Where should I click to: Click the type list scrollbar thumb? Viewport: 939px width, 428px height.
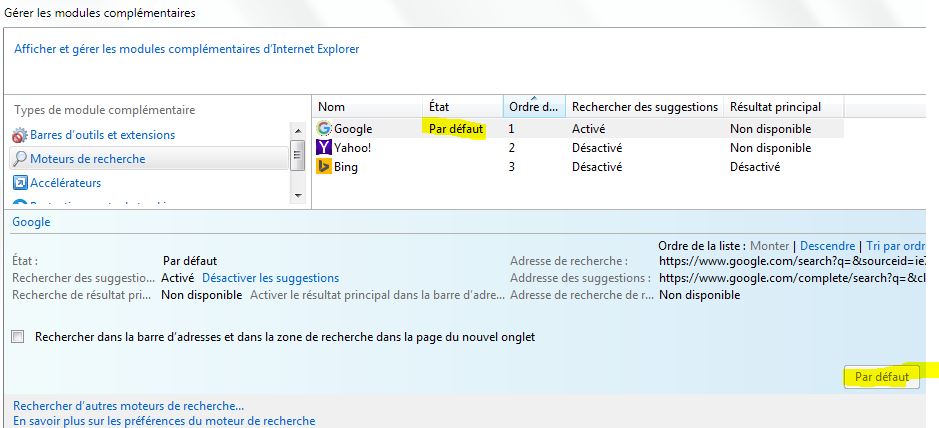pyautogui.click(x=298, y=156)
